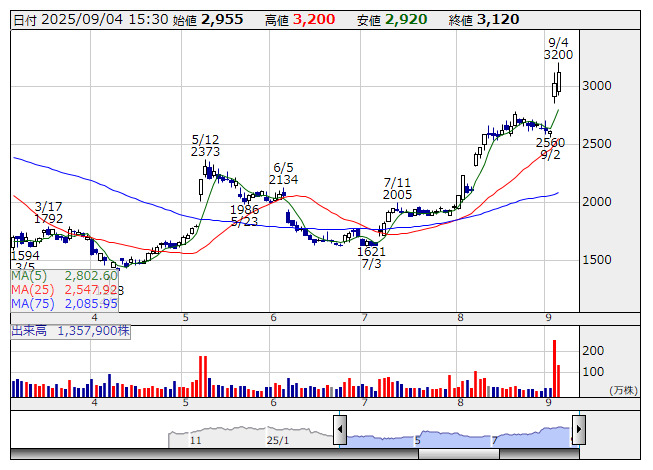Click the 1500 price axis label
Viewport: 653px width, 470px height.
(597, 260)
